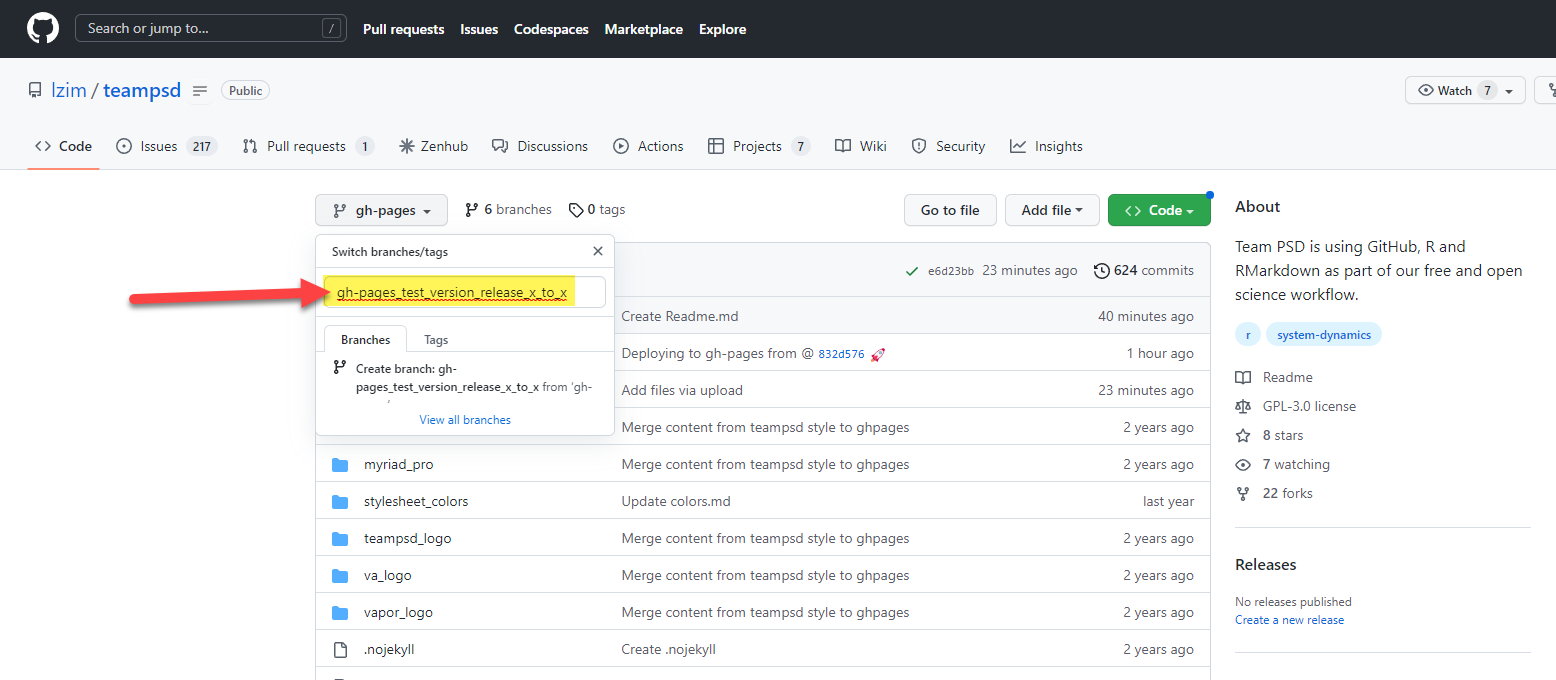Open Marketplace in the top navigation
The height and width of the screenshot is (680, 1556).
click(644, 29)
